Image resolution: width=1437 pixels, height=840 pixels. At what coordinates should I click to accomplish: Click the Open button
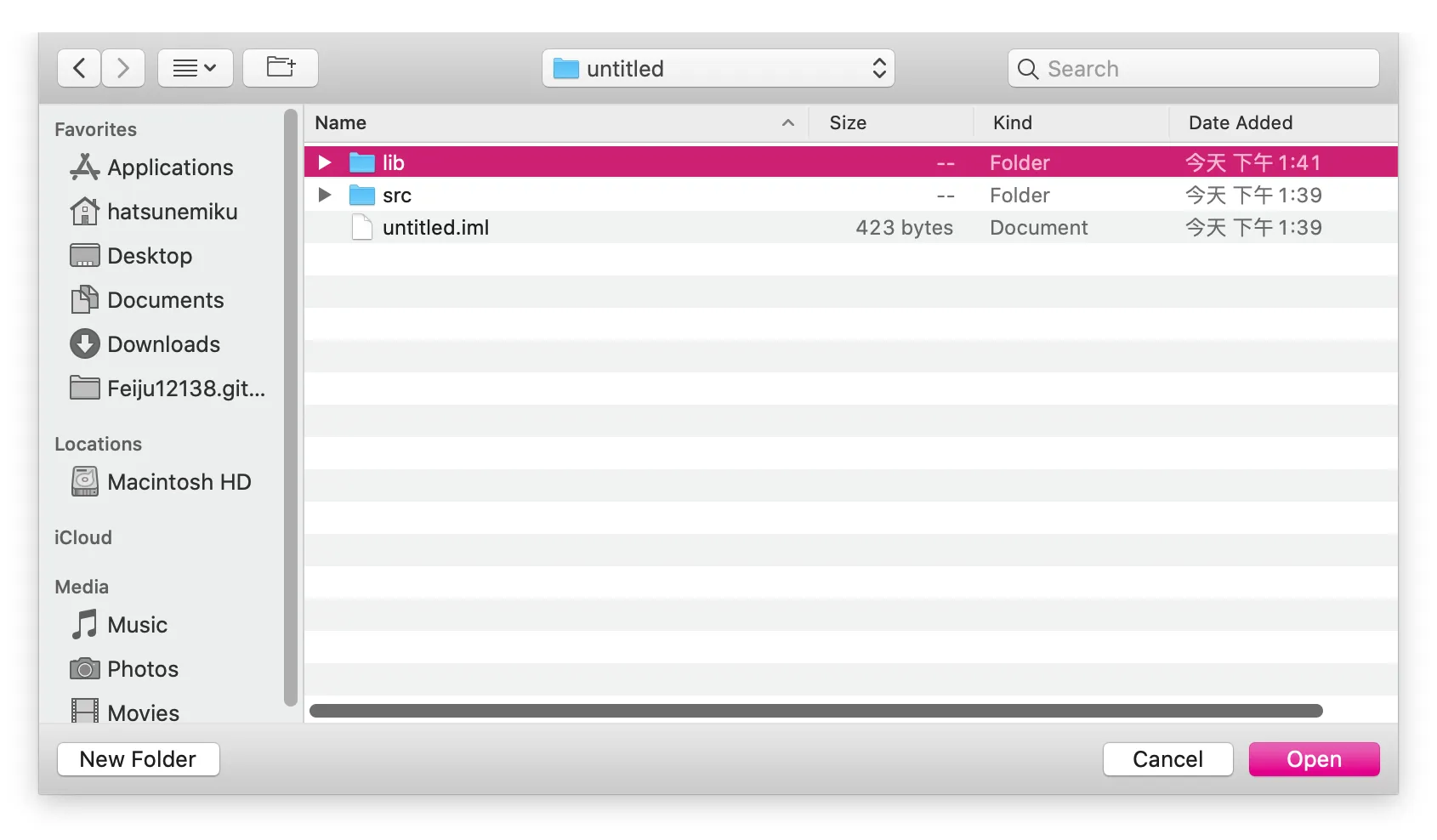click(x=1314, y=759)
